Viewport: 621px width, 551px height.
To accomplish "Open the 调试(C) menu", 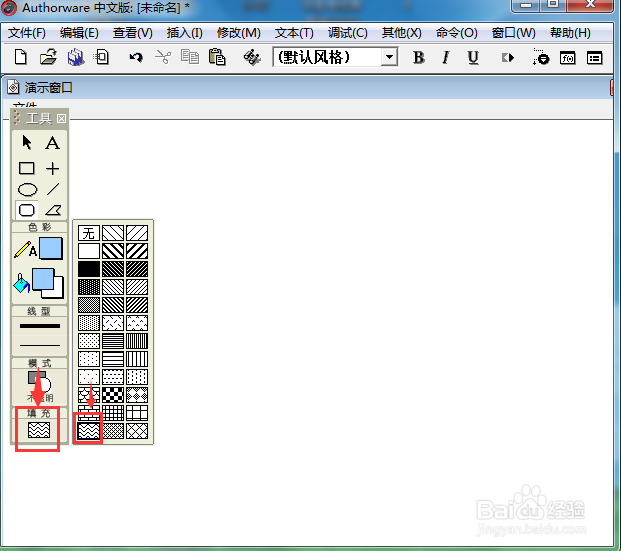I will pos(347,33).
